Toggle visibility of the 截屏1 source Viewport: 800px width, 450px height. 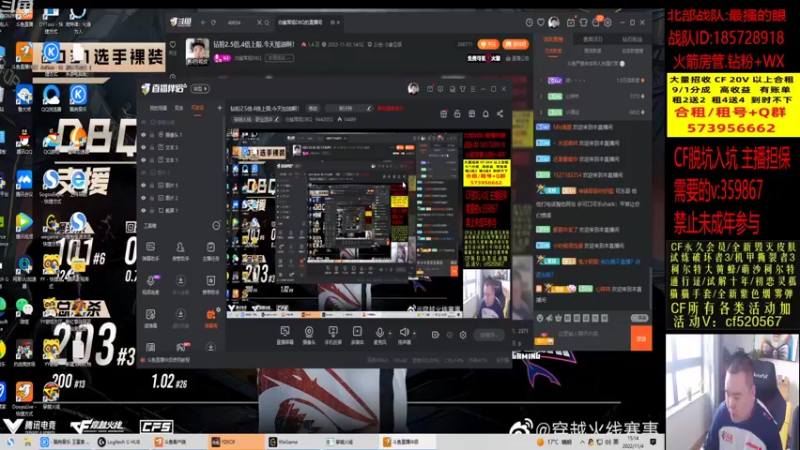click(143, 210)
